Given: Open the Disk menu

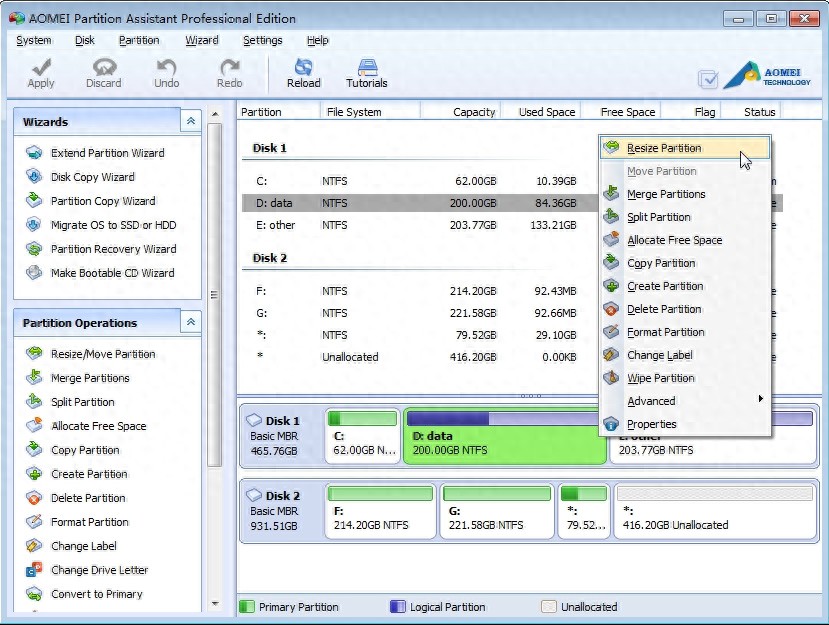Looking at the screenshot, I should [x=84, y=40].
